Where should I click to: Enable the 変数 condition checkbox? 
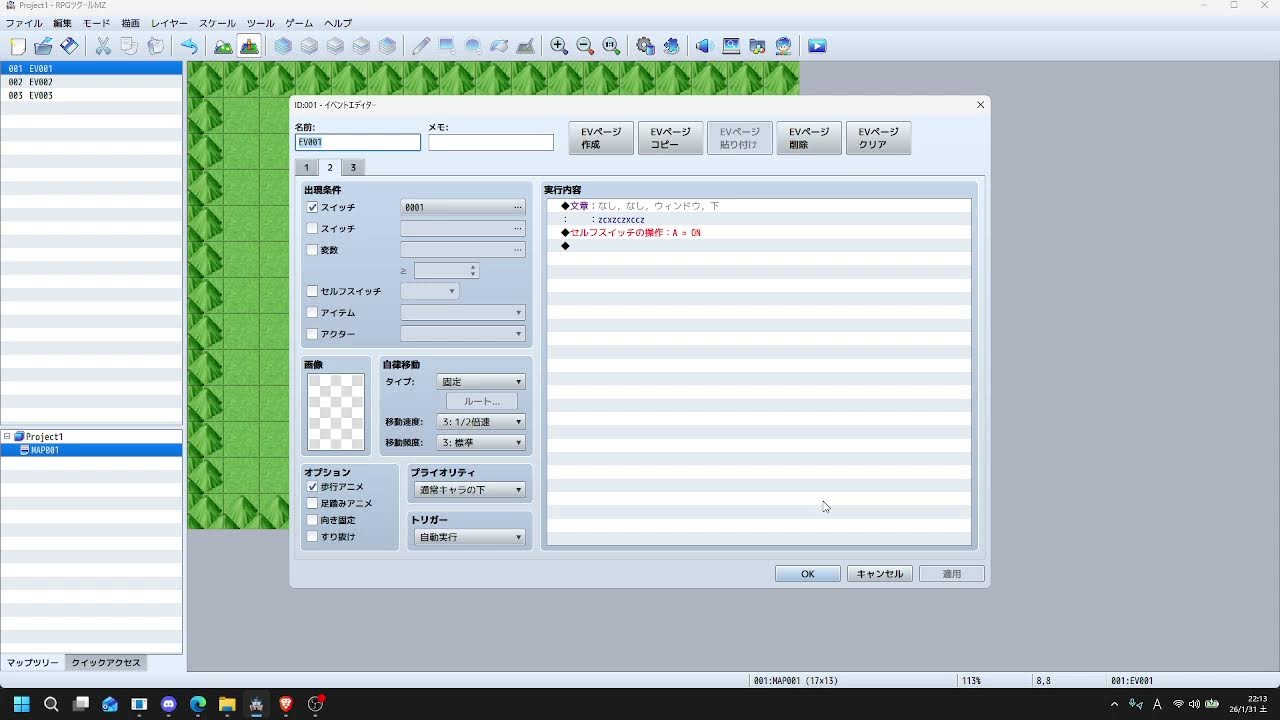tap(312, 250)
